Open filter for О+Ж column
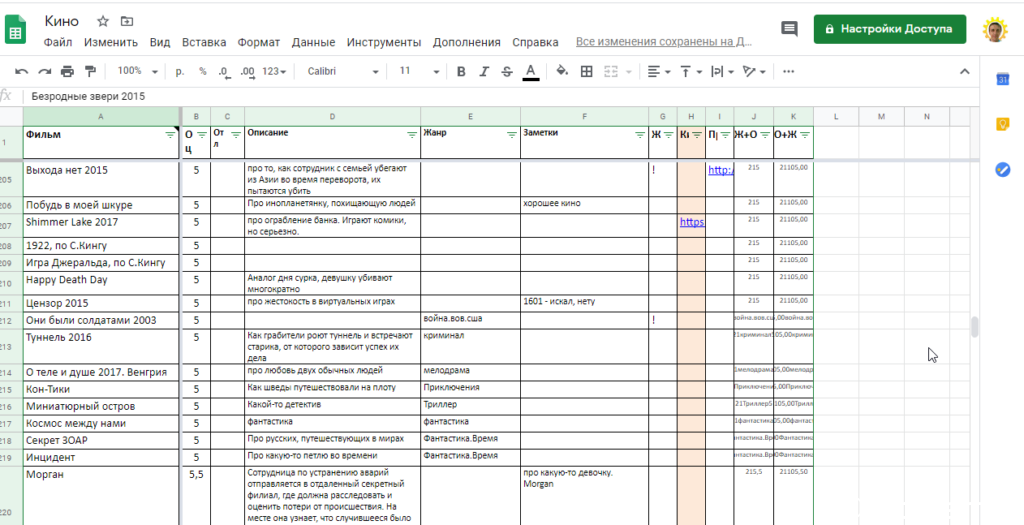The height and width of the screenshot is (525, 1024). coord(805,135)
